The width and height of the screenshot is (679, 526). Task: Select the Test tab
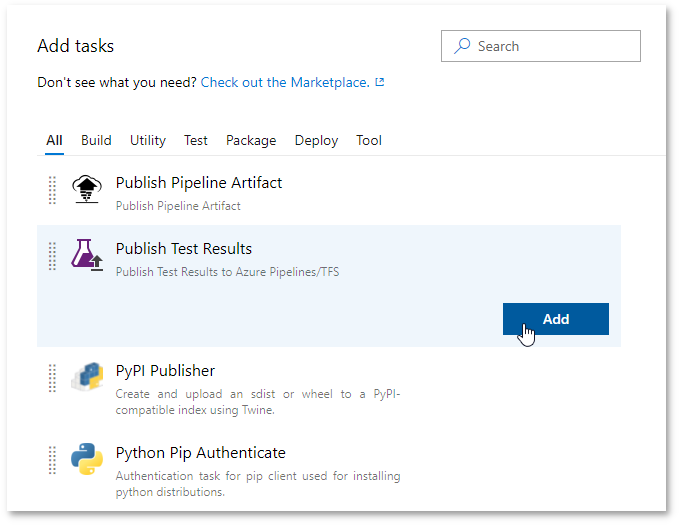pyautogui.click(x=196, y=140)
